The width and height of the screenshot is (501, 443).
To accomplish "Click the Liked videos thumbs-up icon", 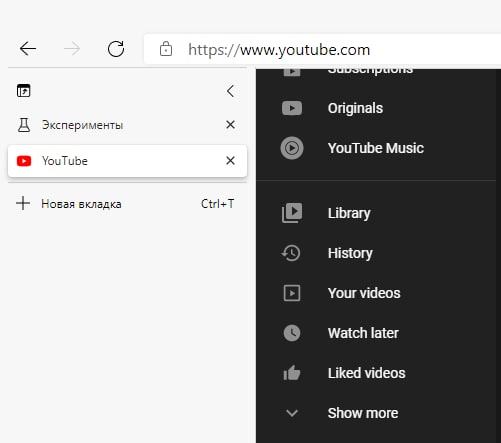I will pos(292,373).
